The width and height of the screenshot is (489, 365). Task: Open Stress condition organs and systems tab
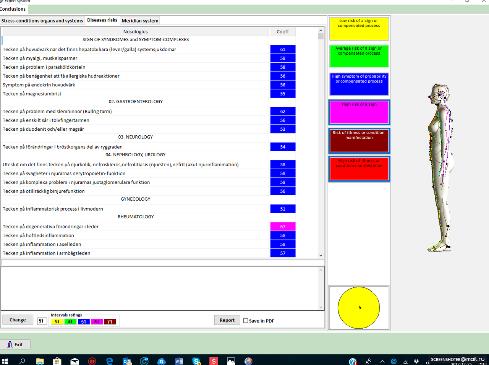click(42, 21)
